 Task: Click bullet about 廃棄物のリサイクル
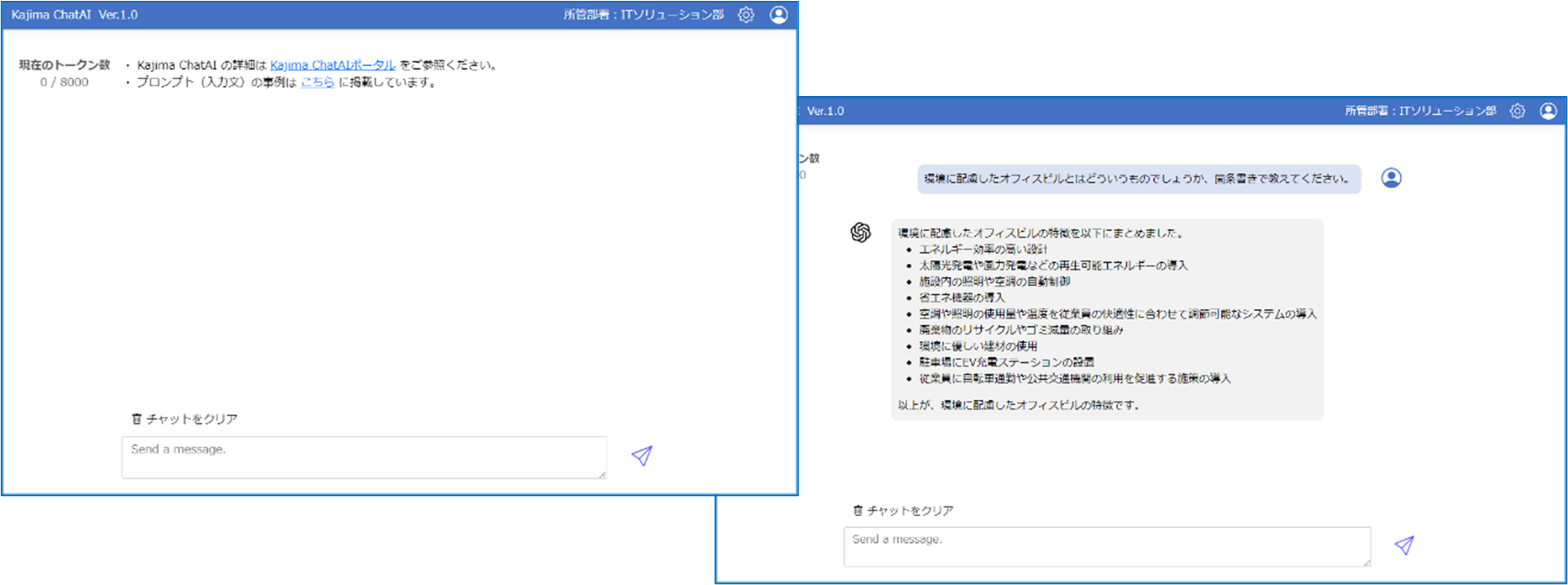[1021, 329]
